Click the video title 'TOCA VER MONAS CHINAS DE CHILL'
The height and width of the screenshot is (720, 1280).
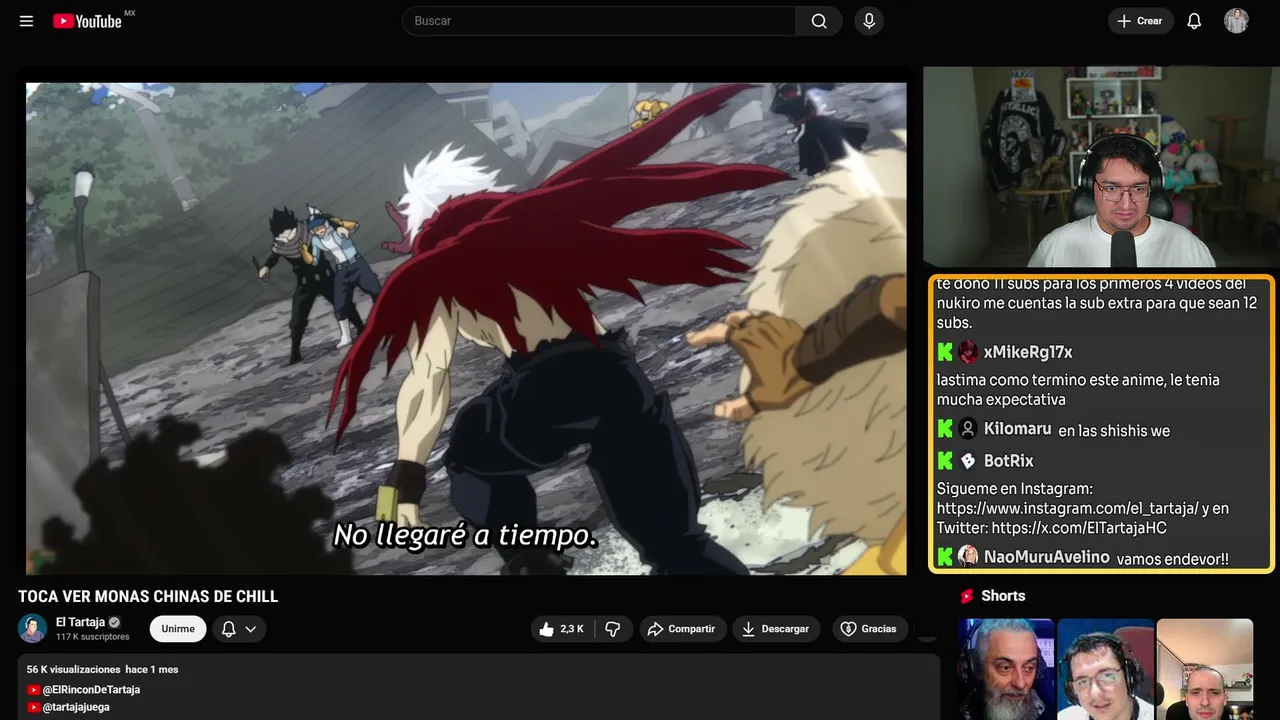[x=148, y=597]
